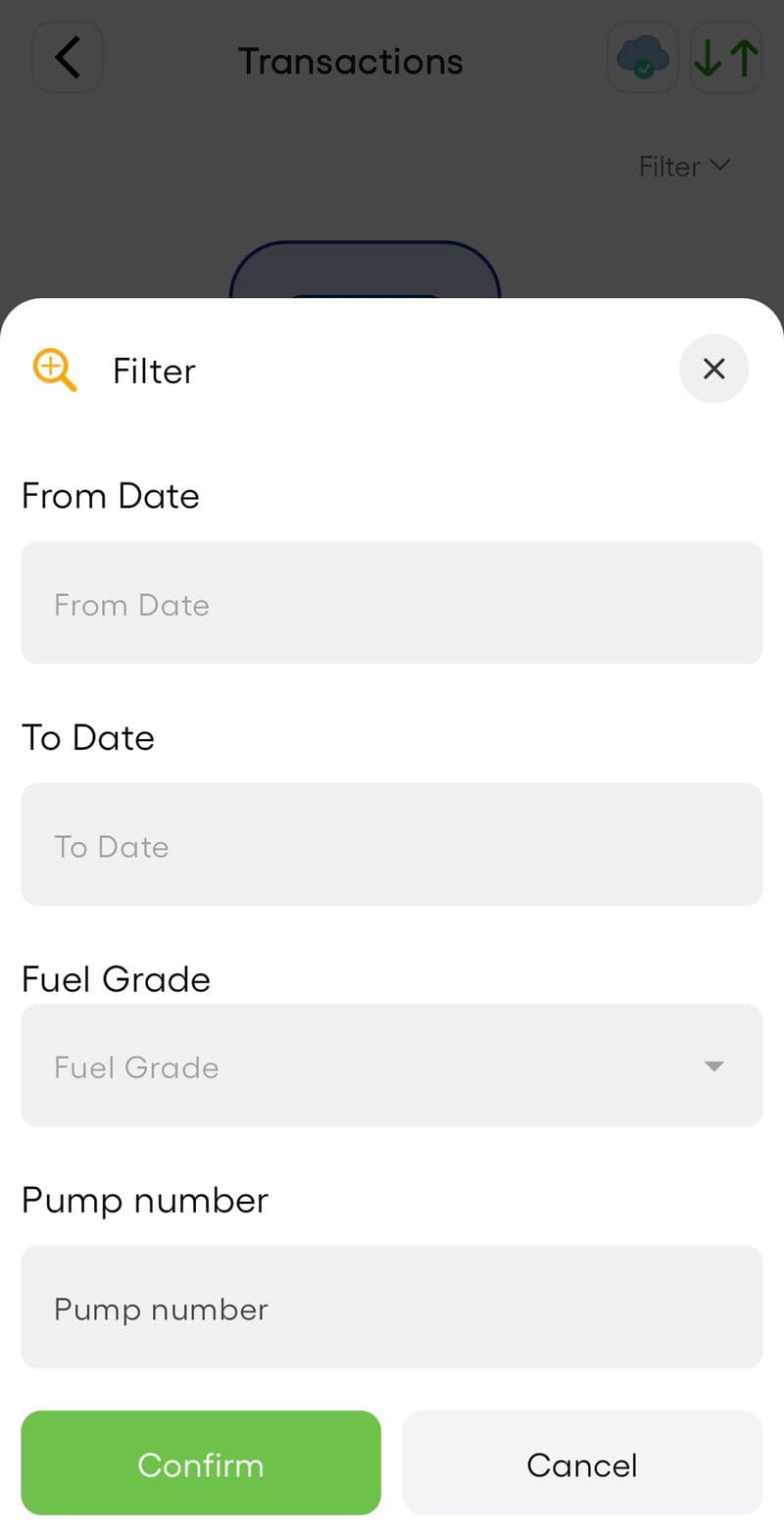The width and height of the screenshot is (784, 1536).
Task: Click the Pump number label
Action: pos(145,1201)
